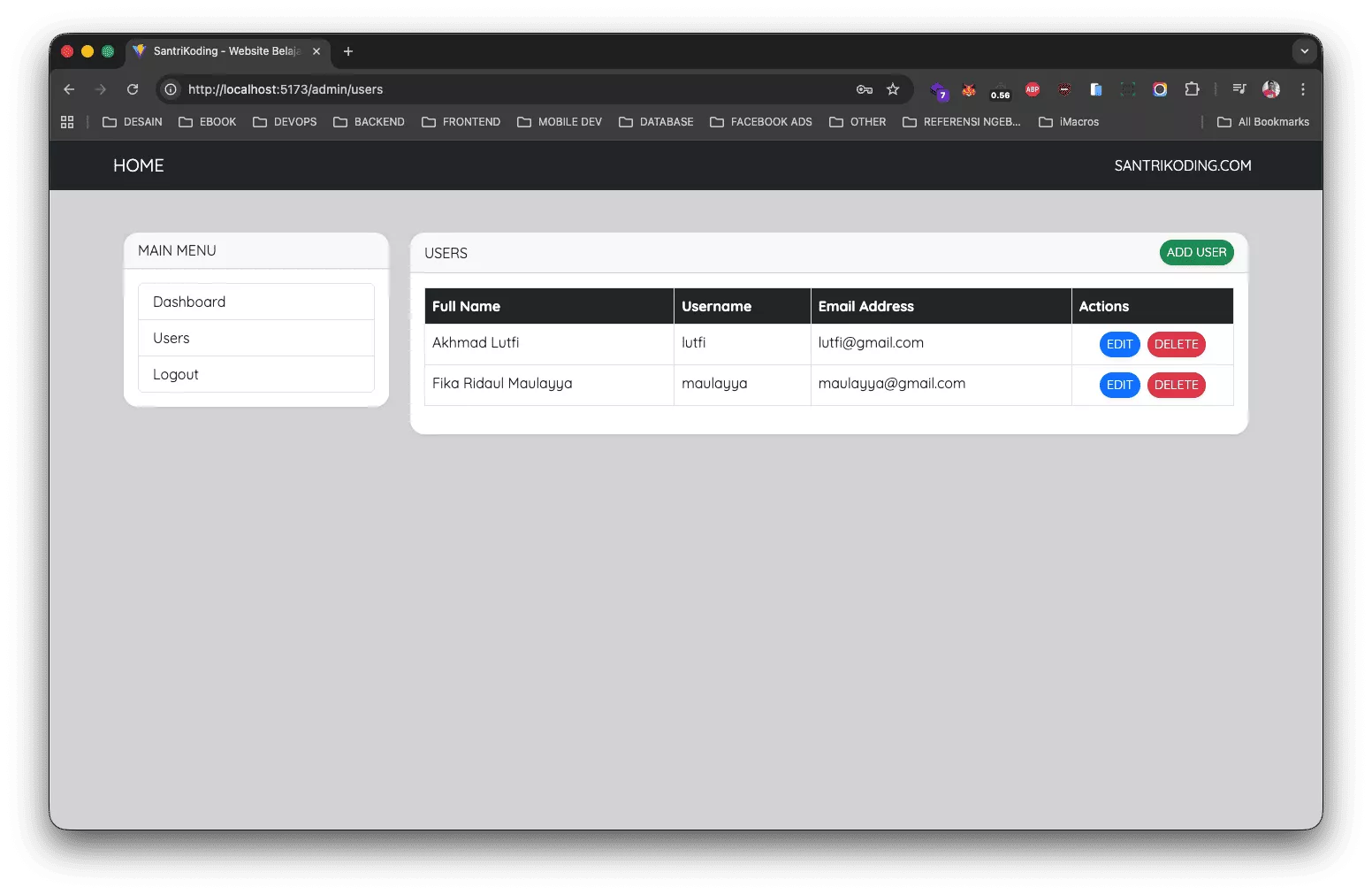This screenshot has height=895, width=1372.
Task: Click the name 'Fika Ridaul Maulayya'
Action: point(502,383)
